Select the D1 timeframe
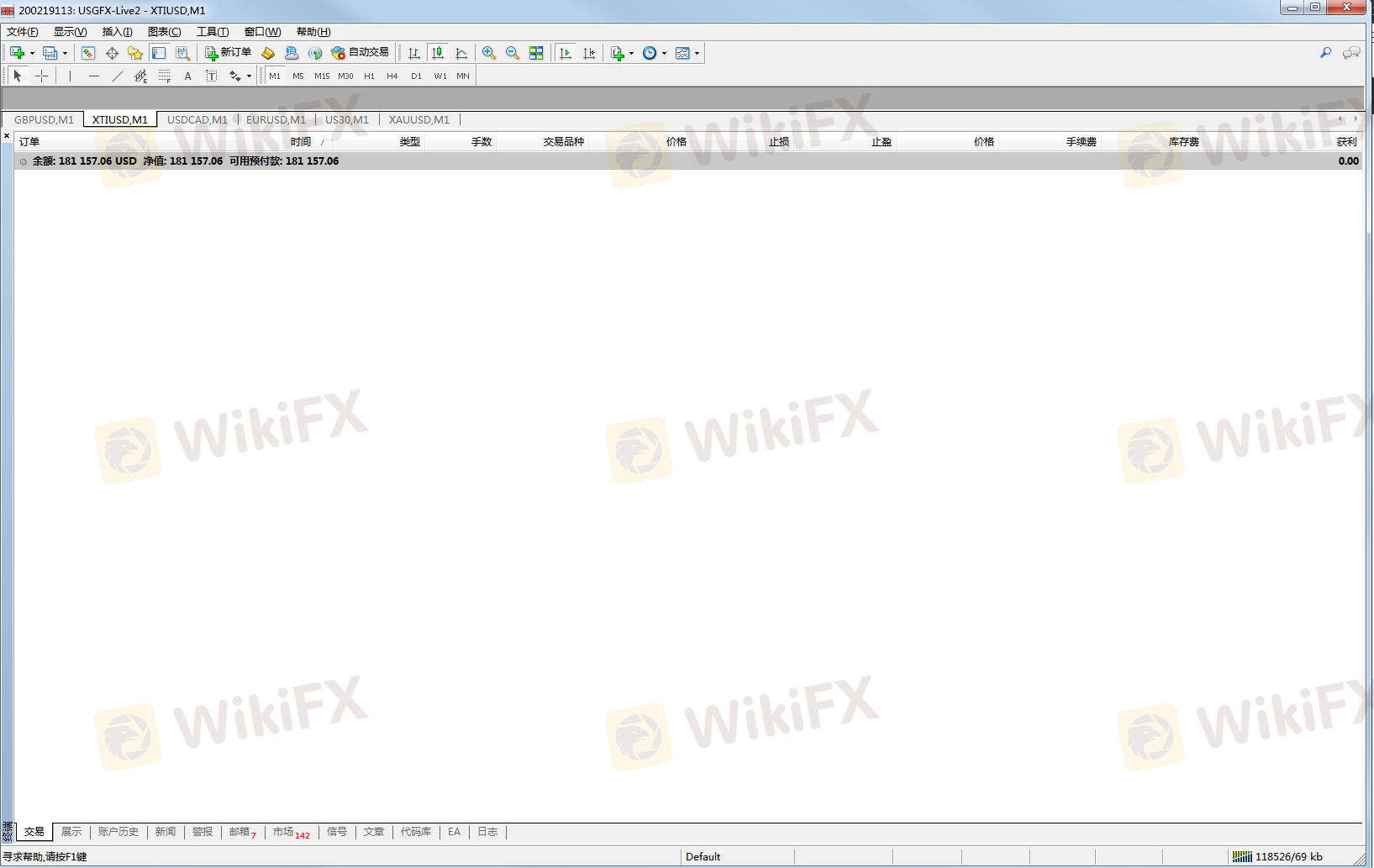The image size is (1374, 868). point(416,76)
